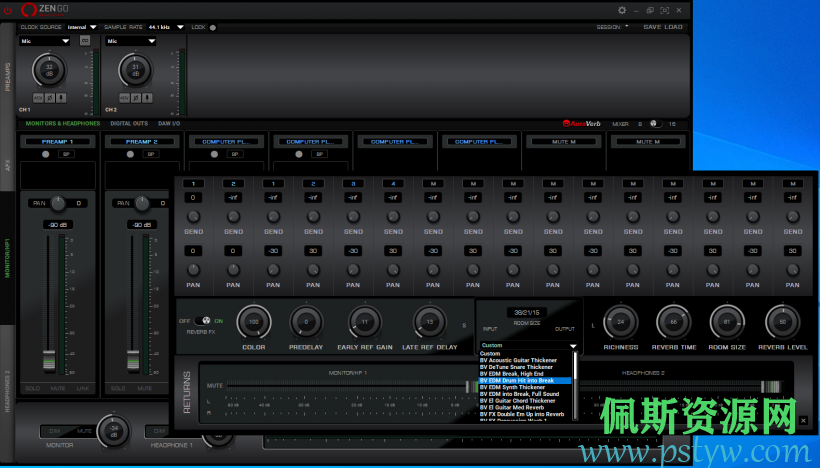Viewport: 820px width, 468px height.
Task: Toggle the Mixer 8/16 channel switch
Action: pos(655,124)
